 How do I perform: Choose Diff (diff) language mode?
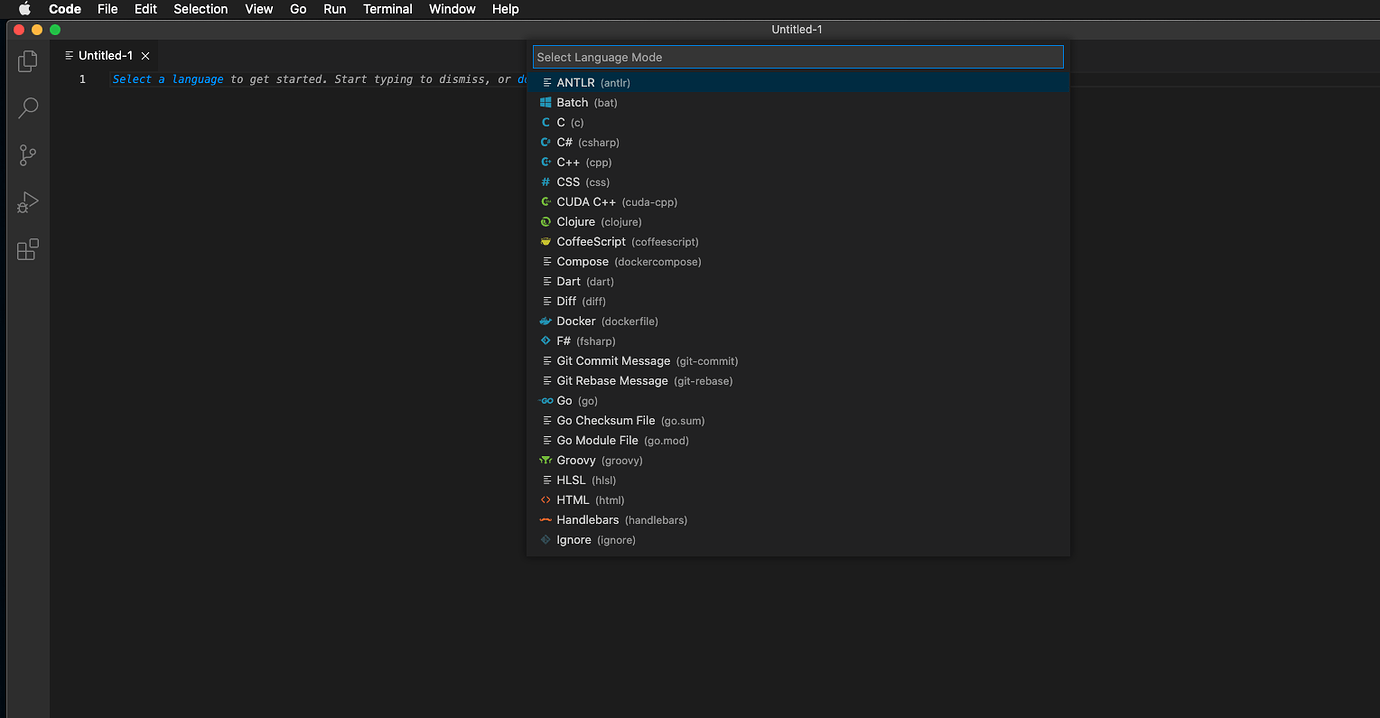798,301
